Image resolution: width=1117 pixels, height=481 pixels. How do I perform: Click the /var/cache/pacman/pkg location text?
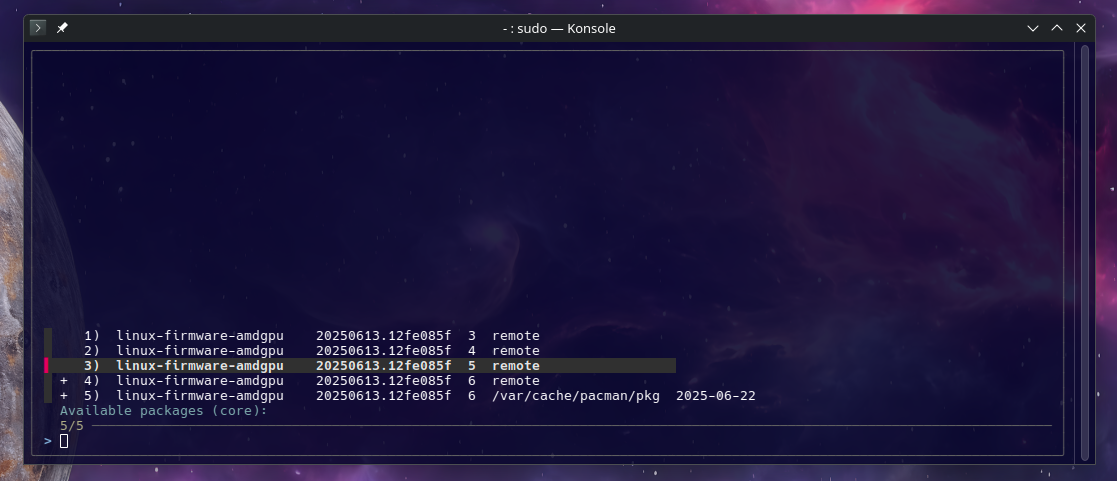click(x=576, y=395)
